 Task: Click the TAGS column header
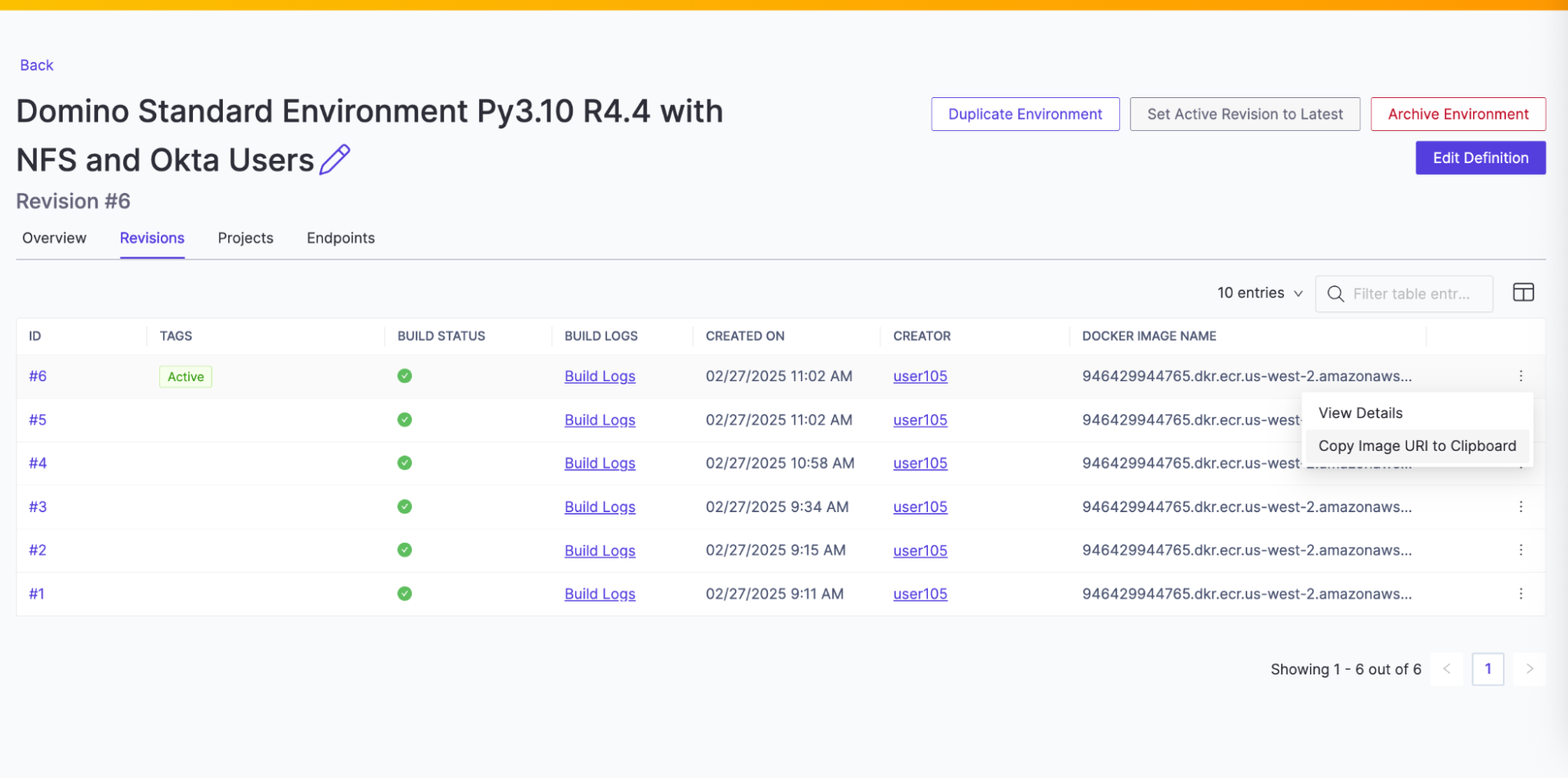coord(176,336)
